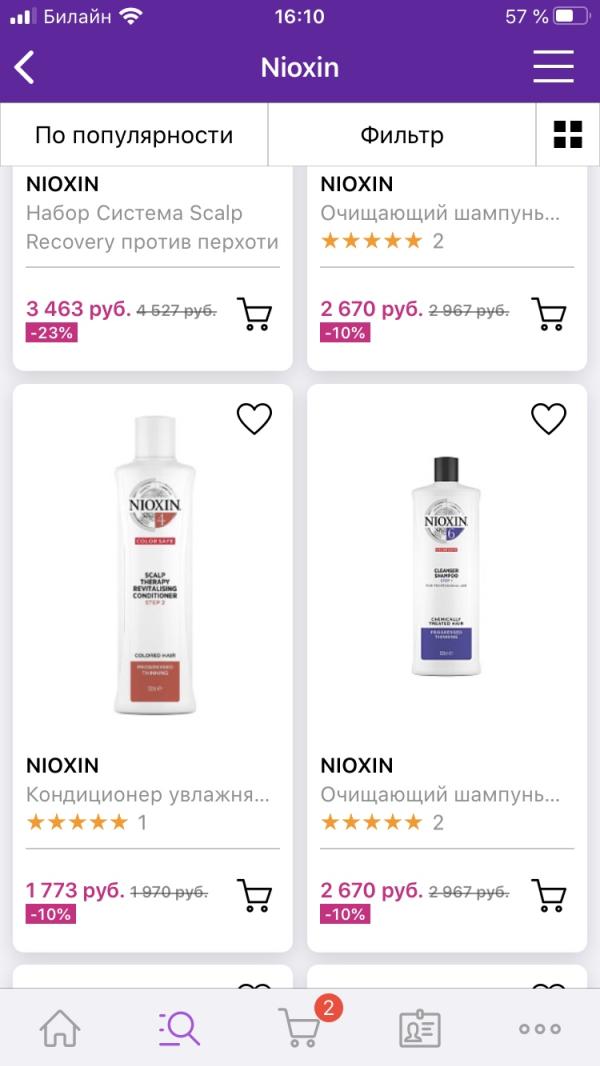Image resolution: width=600 pixels, height=1066 pixels.
Task: Go to the home tab
Action: pyautogui.click(x=60, y=1028)
